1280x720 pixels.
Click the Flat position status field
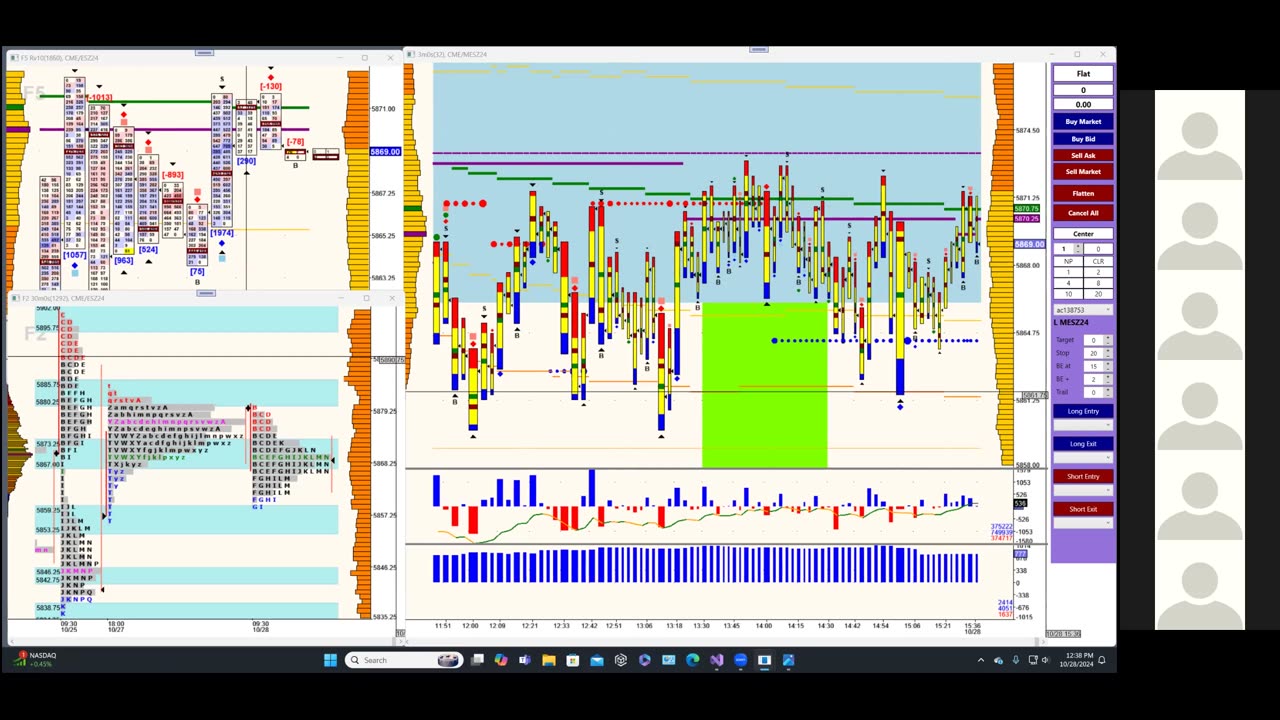[x=1083, y=74]
